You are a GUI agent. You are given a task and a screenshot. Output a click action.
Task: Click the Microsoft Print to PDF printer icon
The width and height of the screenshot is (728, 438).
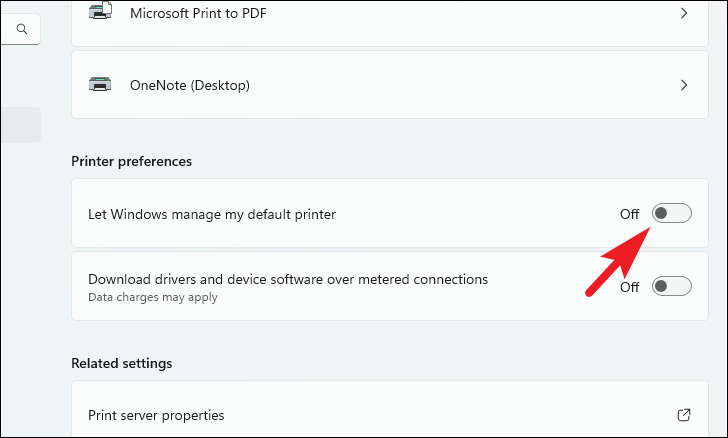coord(102,13)
